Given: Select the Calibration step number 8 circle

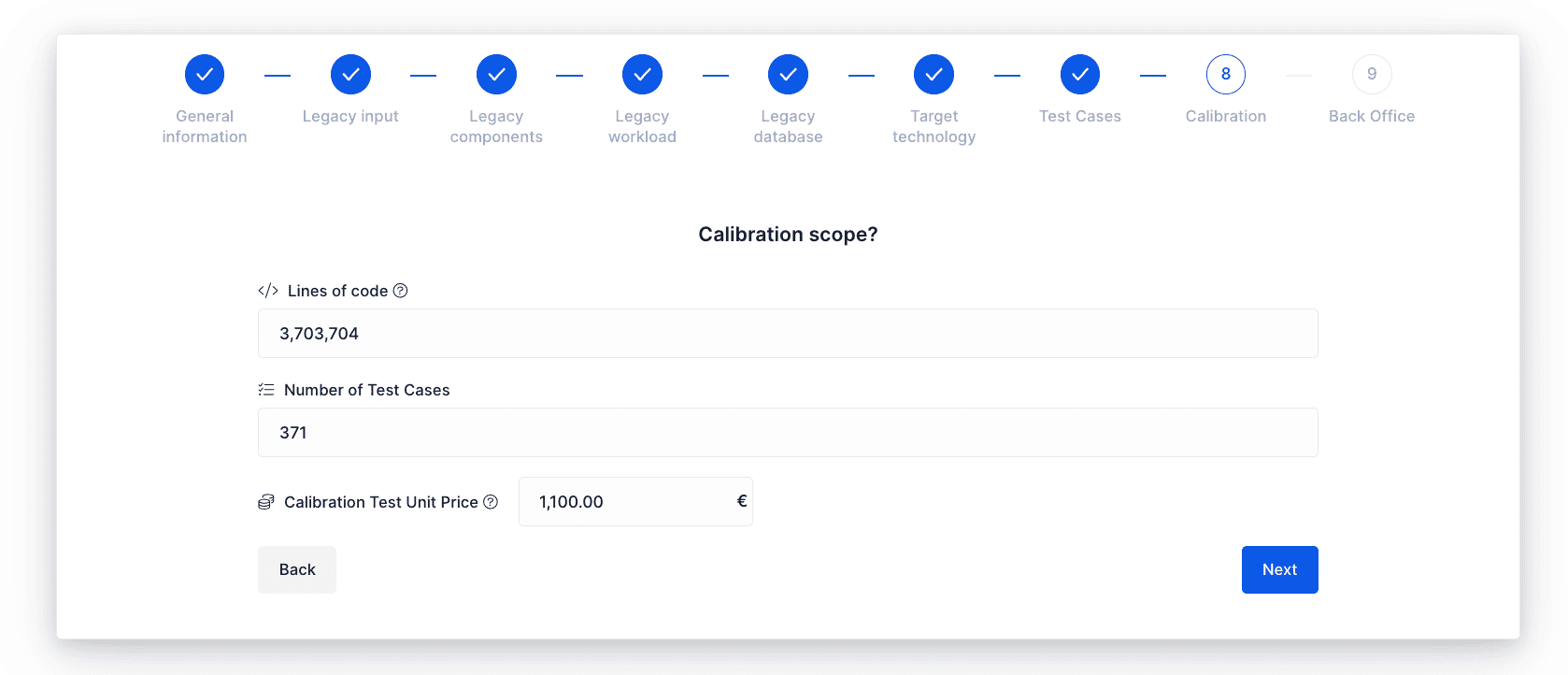Looking at the screenshot, I should pos(1225,75).
